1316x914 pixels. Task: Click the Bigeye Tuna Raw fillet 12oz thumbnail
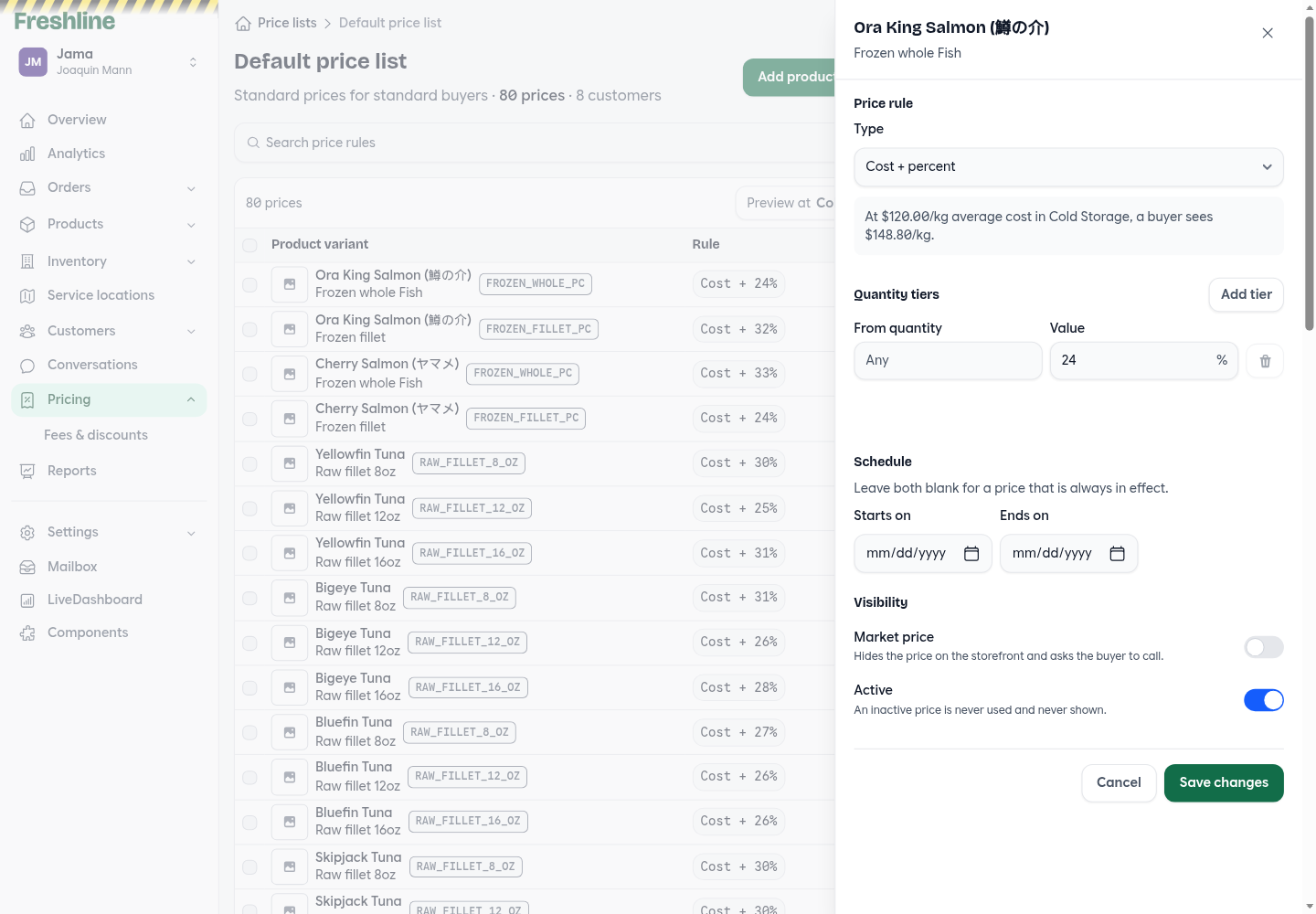point(290,643)
